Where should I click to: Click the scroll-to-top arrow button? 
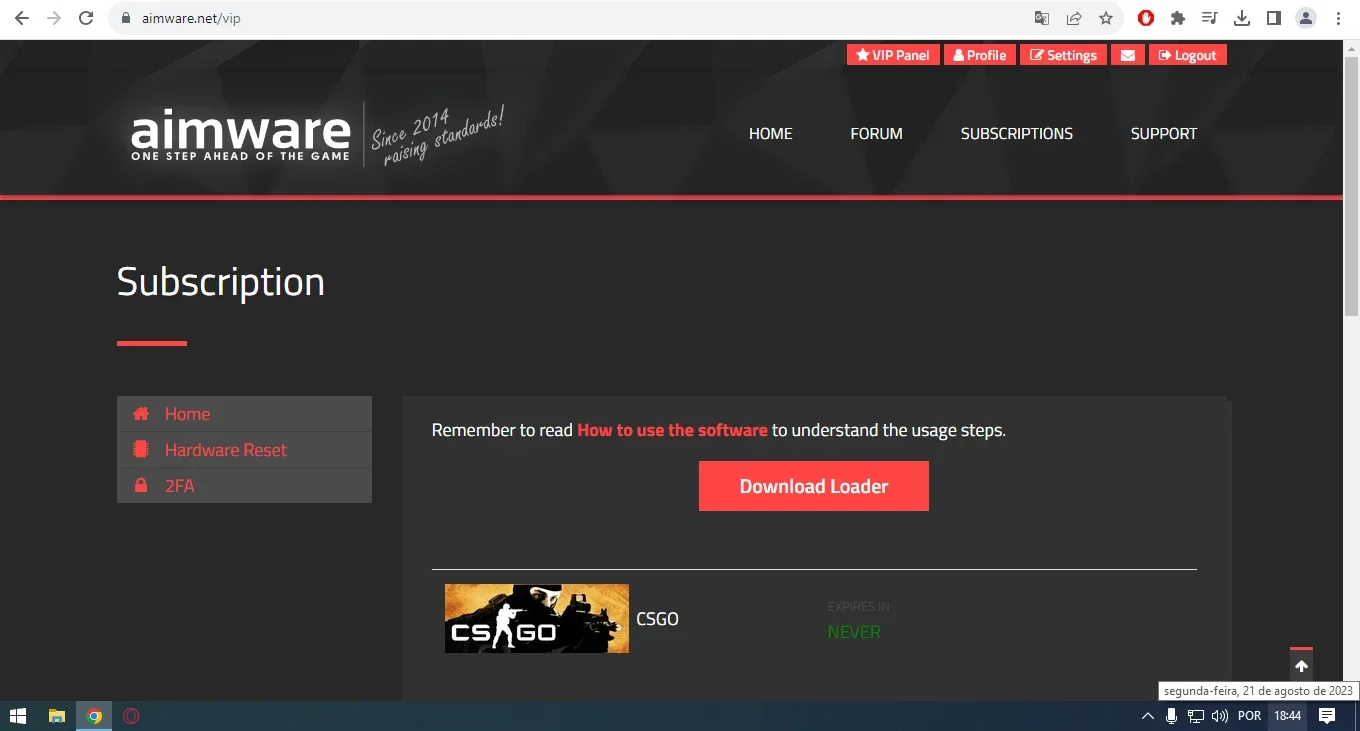pyautogui.click(x=1301, y=665)
